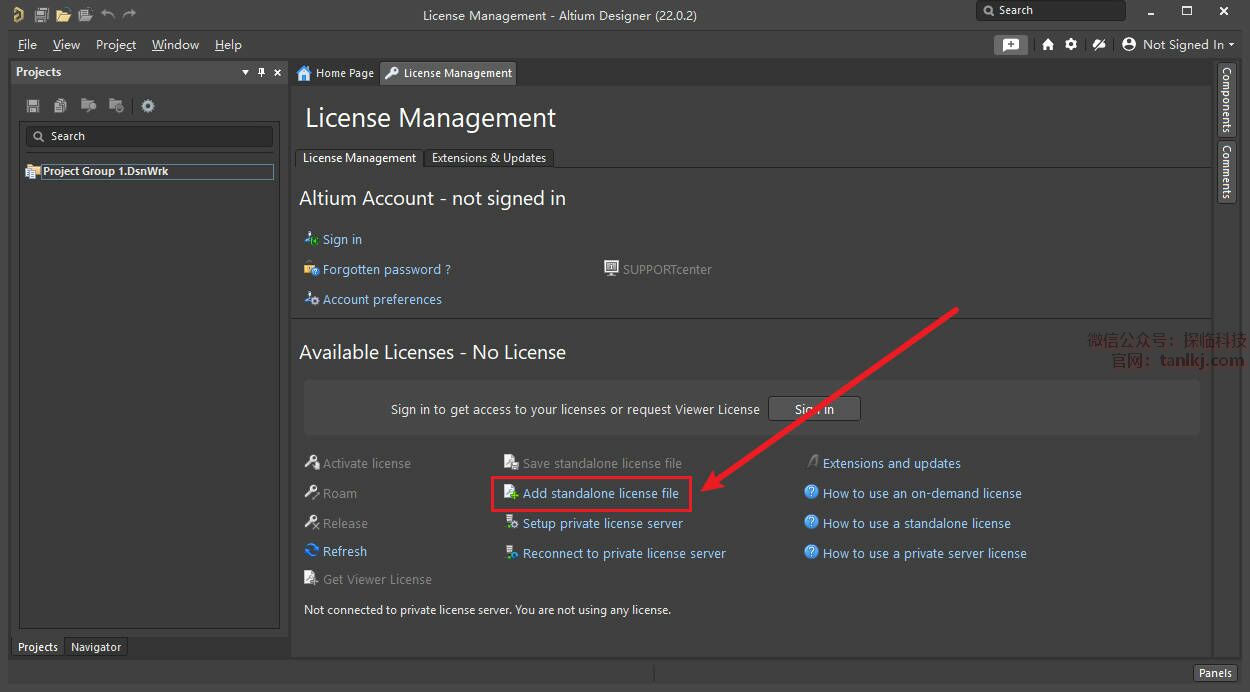Image resolution: width=1250 pixels, height=692 pixels.
Task: Click the user avatar icon
Action: pyautogui.click(x=1129, y=45)
